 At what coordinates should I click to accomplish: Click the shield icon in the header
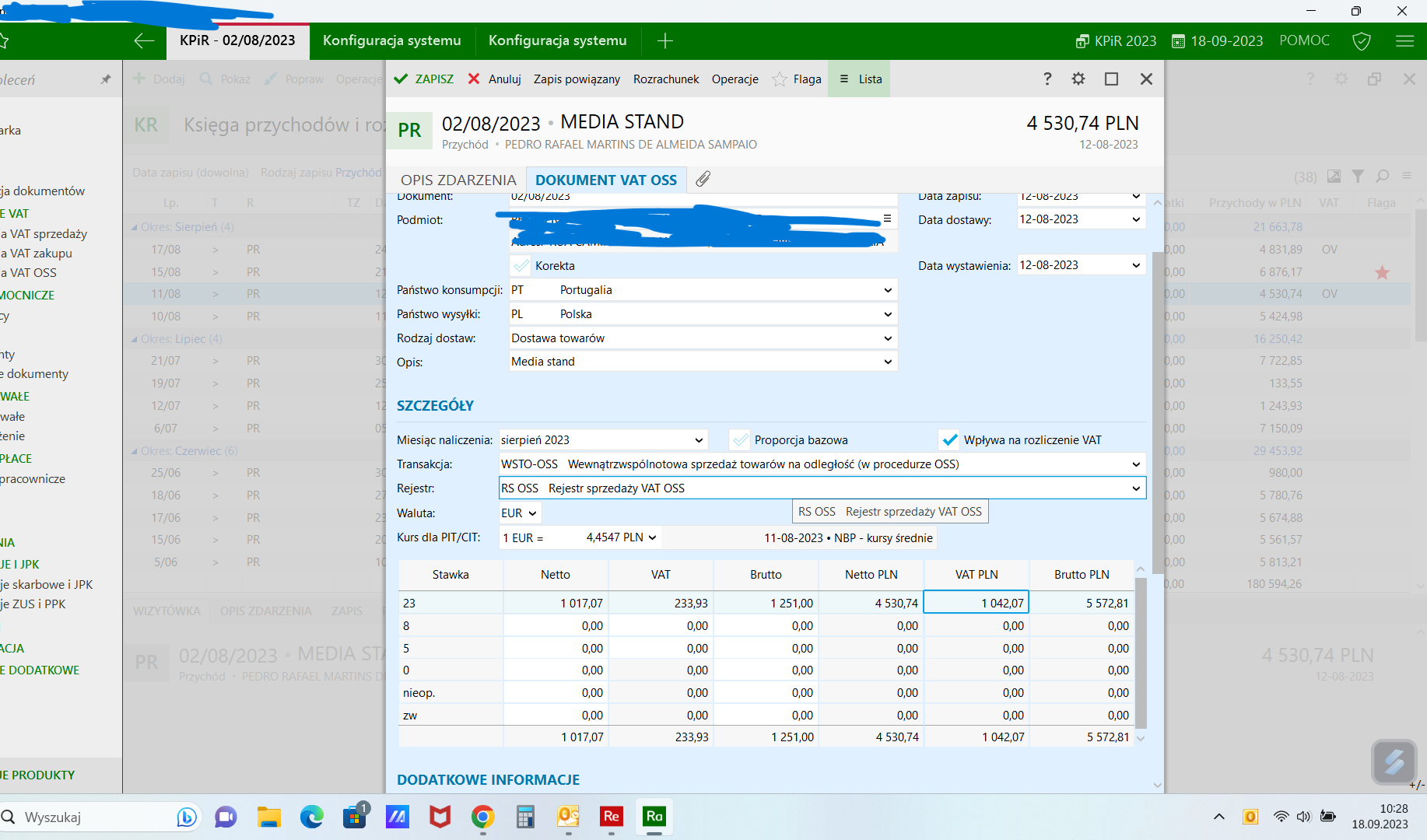[1362, 40]
